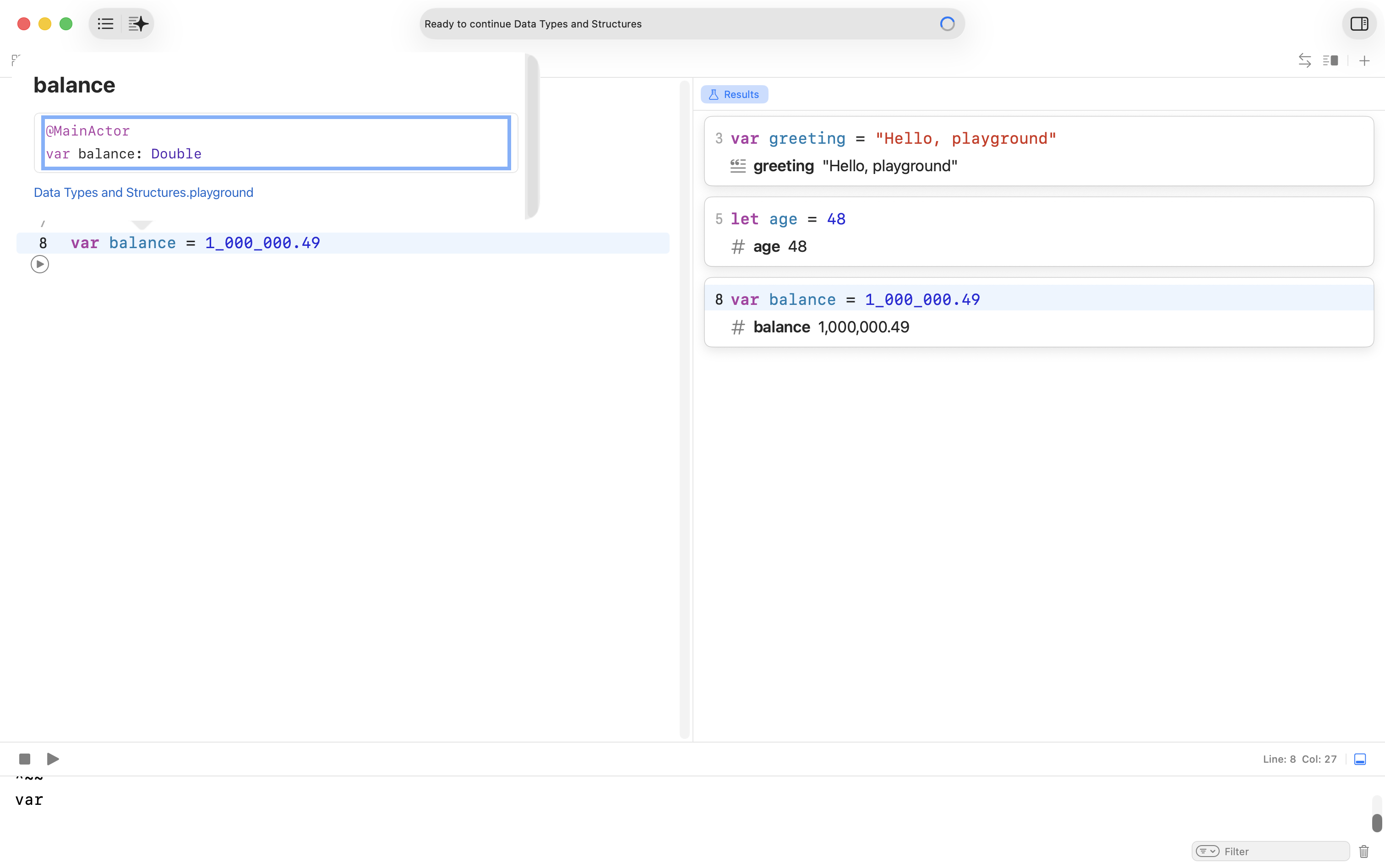
Task: Open the console filter options dropdown
Action: click(x=1207, y=851)
